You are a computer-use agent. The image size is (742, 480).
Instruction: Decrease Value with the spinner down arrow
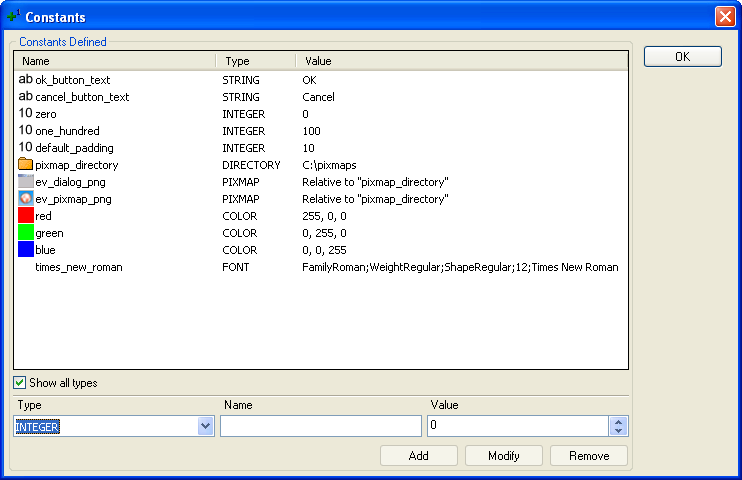click(619, 432)
